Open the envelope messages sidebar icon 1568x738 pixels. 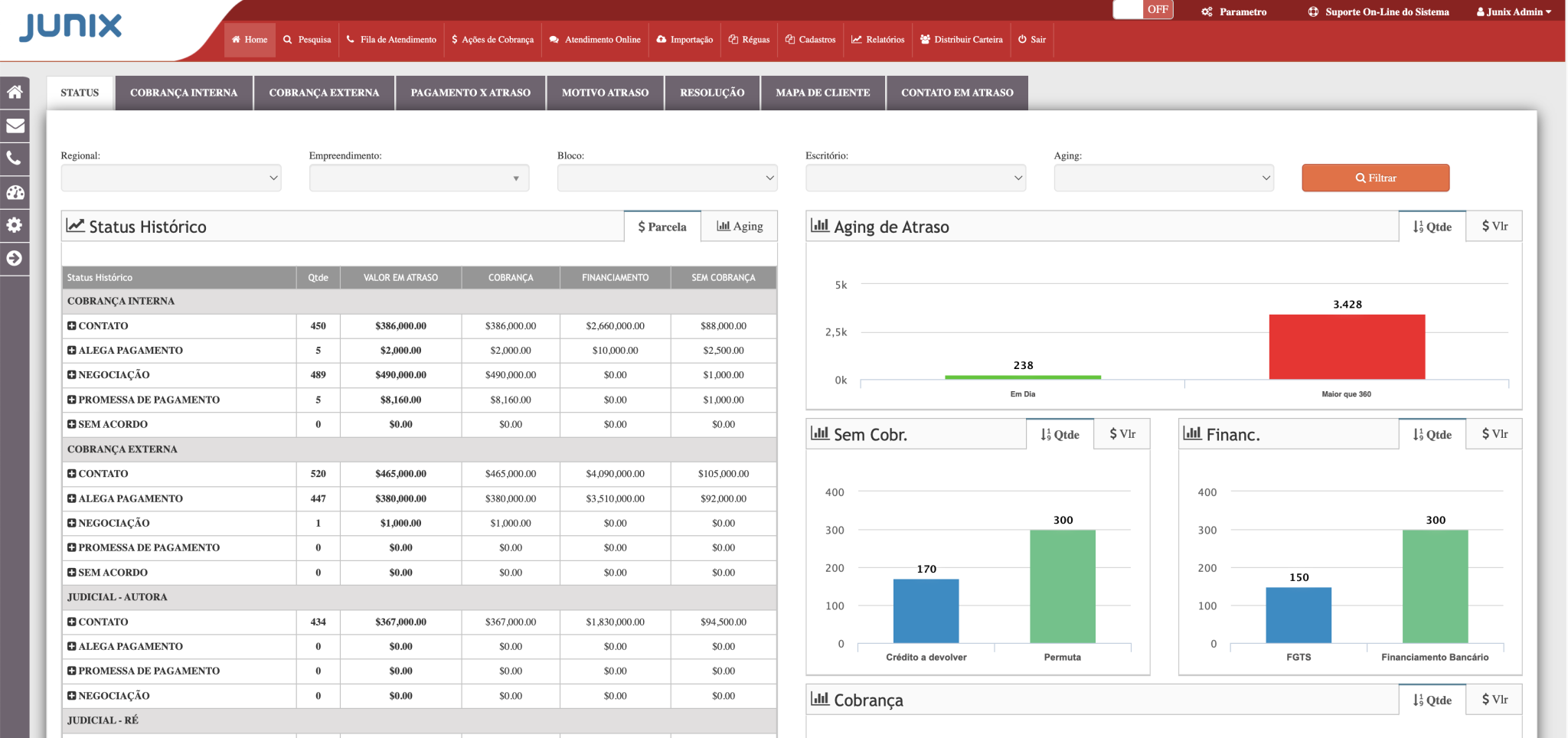pyautogui.click(x=15, y=126)
